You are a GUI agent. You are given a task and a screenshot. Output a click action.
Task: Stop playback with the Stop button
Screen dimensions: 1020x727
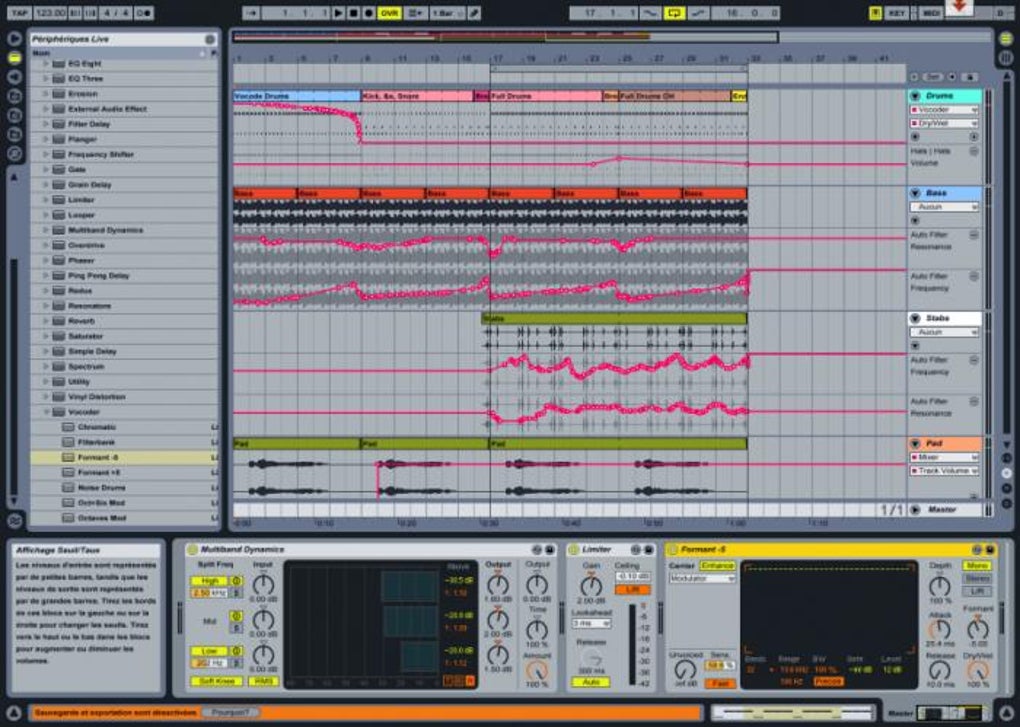click(x=354, y=13)
